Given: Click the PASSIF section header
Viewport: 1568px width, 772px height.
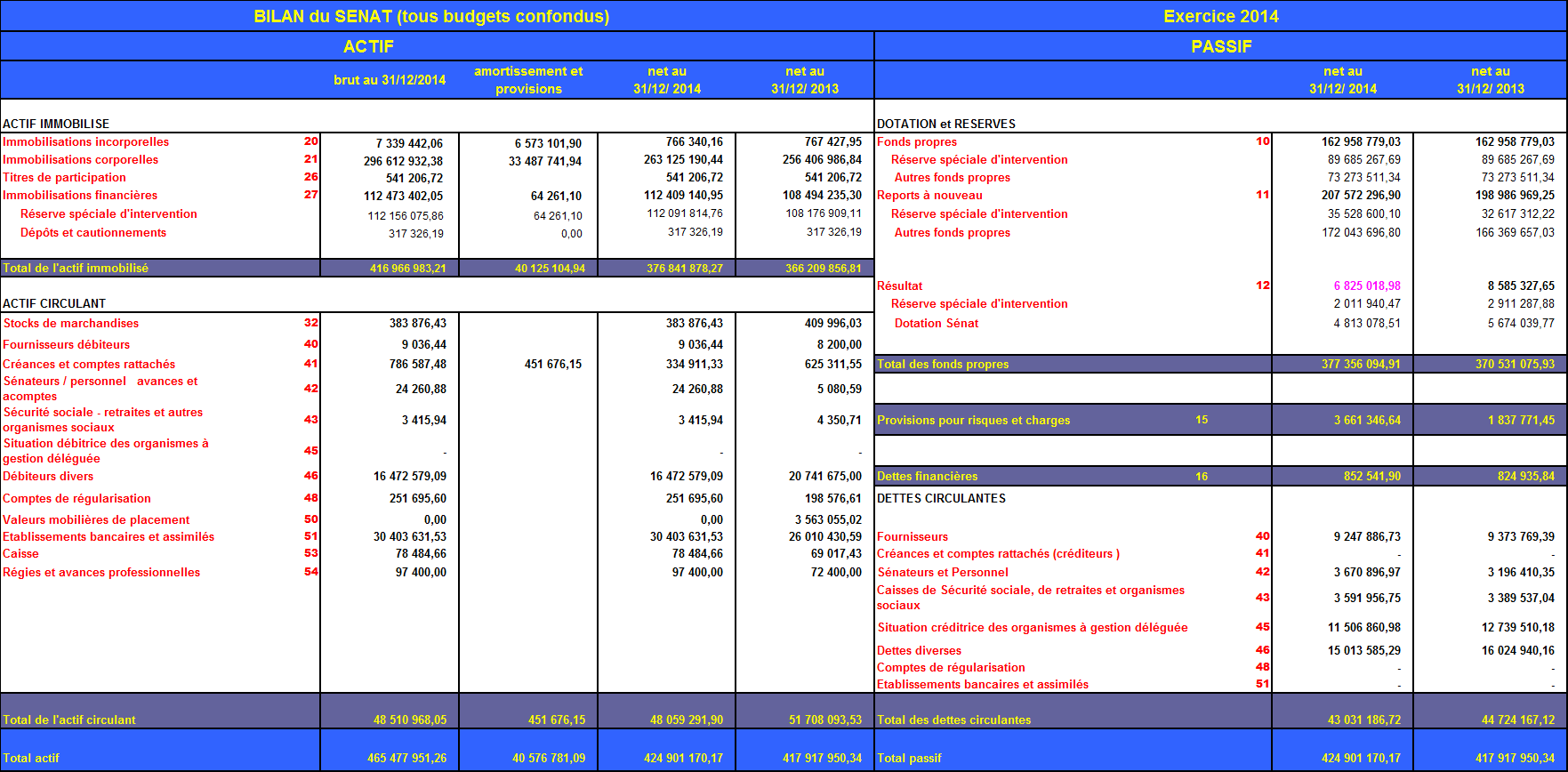Looking at the screenshot, I should [x=1220, y=46].
